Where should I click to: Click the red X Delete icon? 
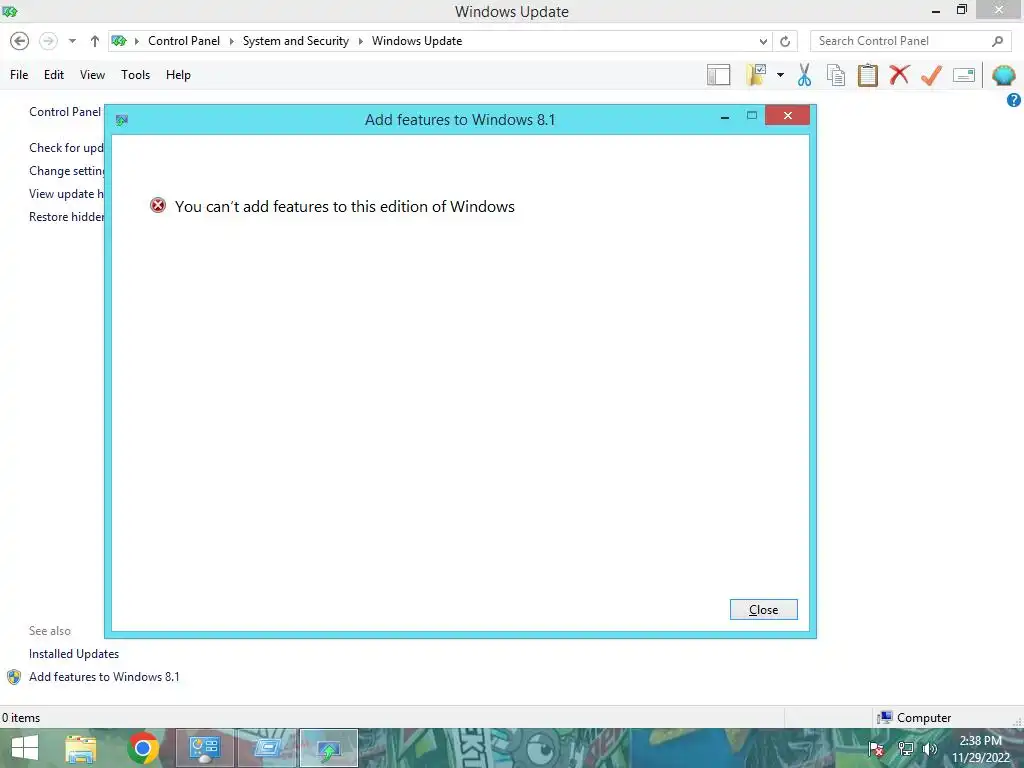899,74
